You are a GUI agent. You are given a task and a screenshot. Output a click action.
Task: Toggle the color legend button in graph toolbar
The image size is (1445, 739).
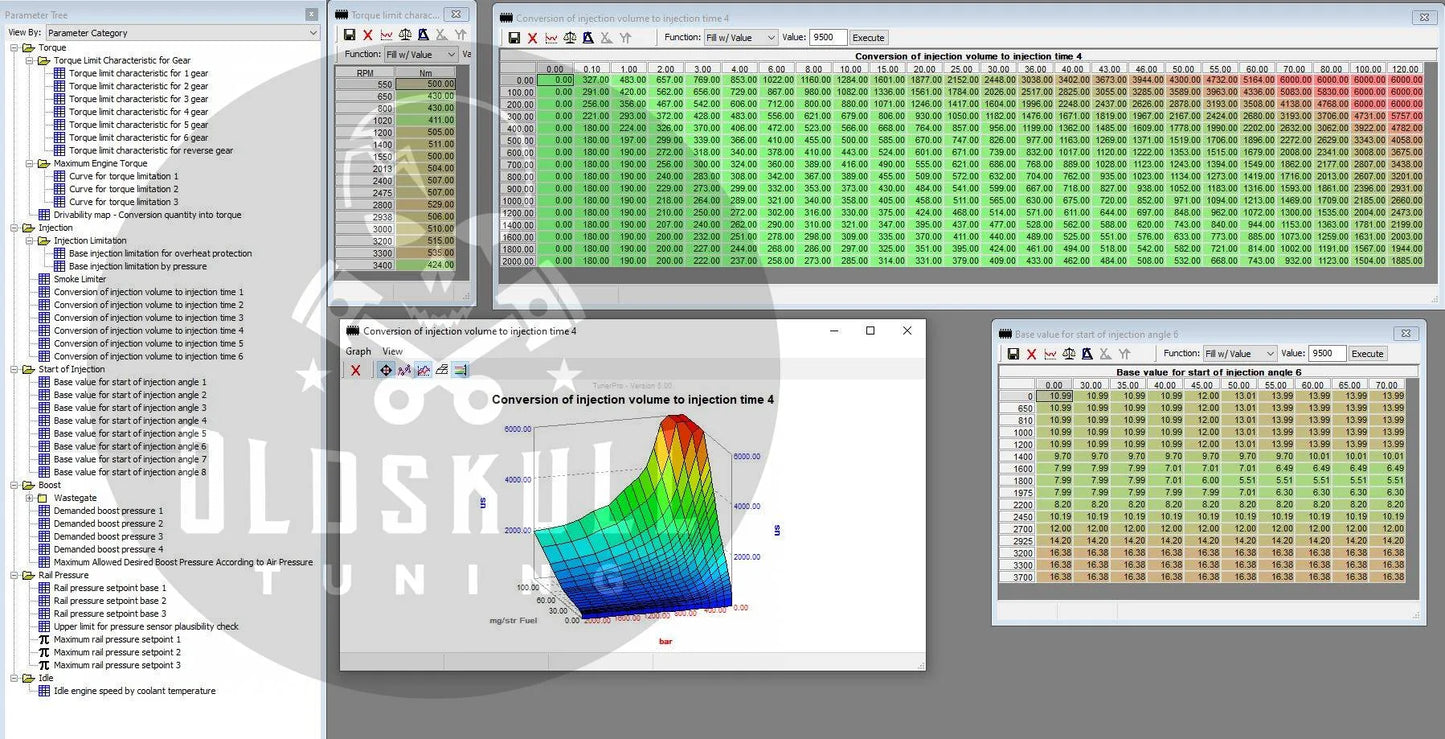pyautogui.click(x=460, y=370)
